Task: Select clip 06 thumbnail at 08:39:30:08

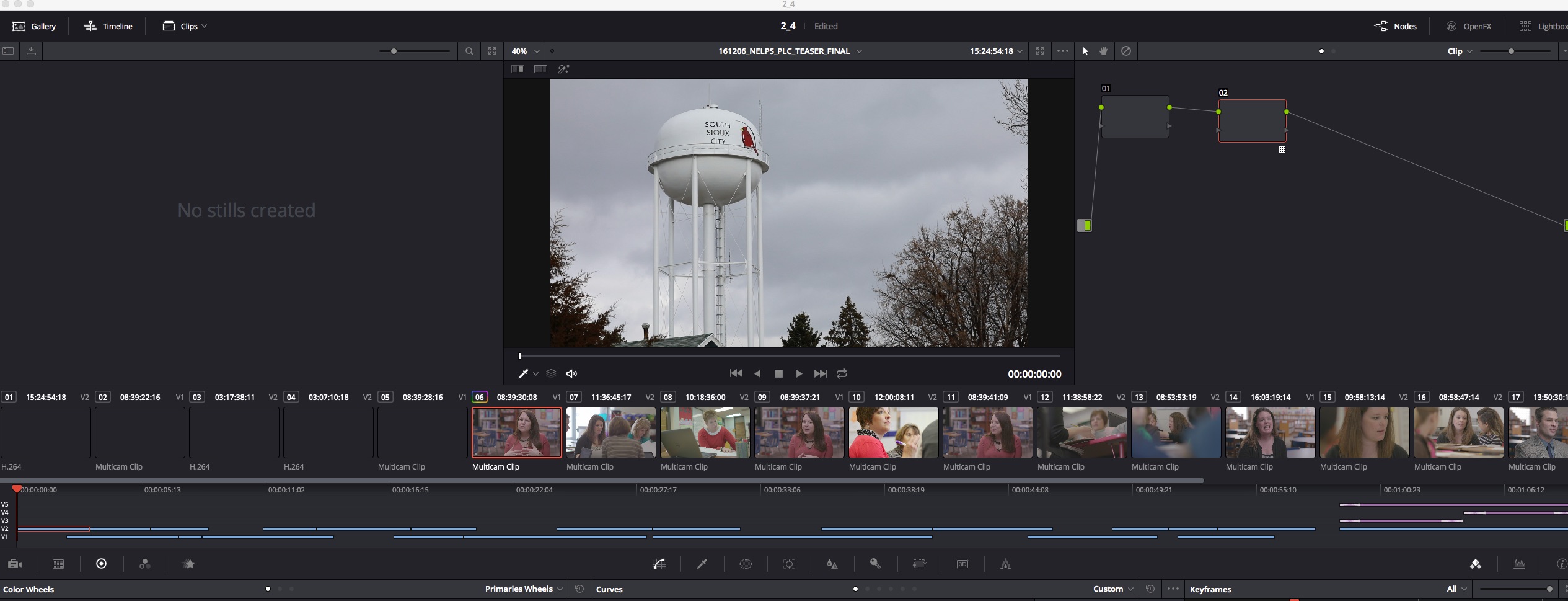Action: coord(517,433)
